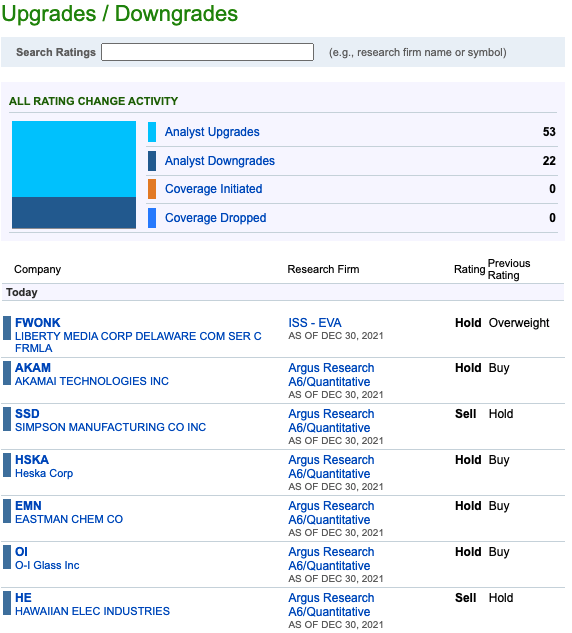
Task: Open Argus Research firm link in OI row
Action: 331,559
